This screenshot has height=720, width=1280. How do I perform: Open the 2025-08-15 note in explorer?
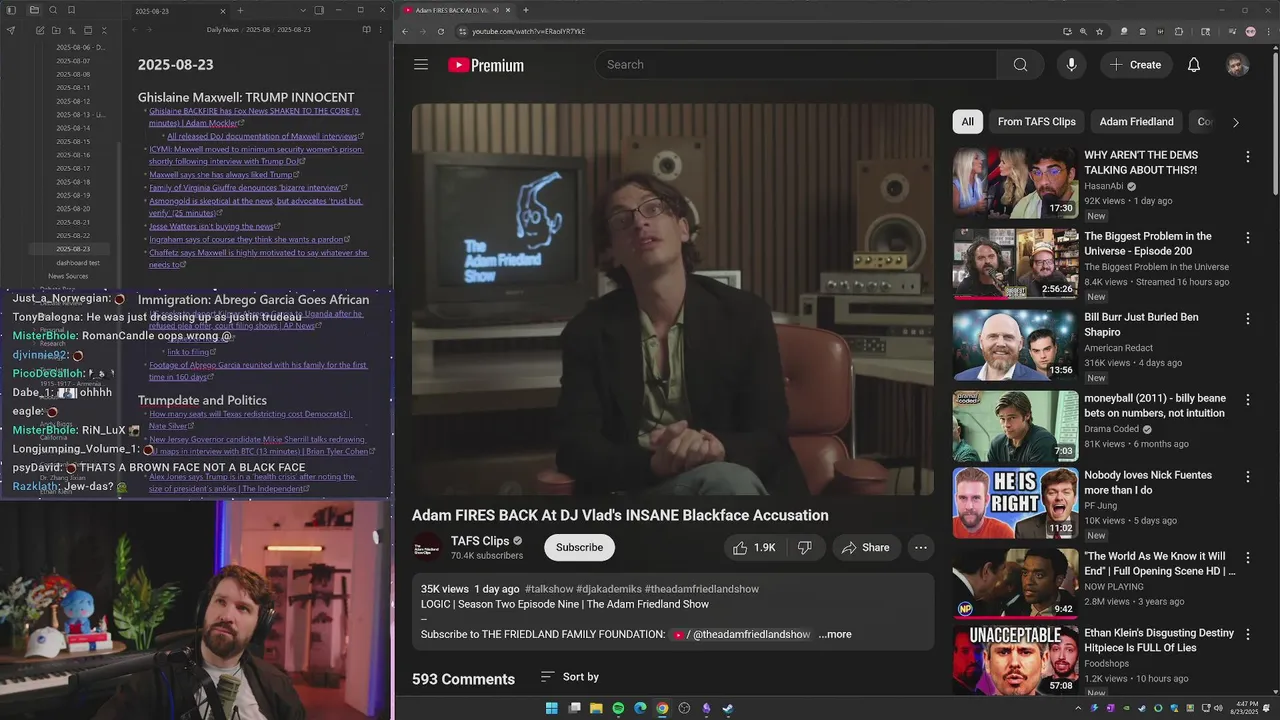[x=73, y=141]
